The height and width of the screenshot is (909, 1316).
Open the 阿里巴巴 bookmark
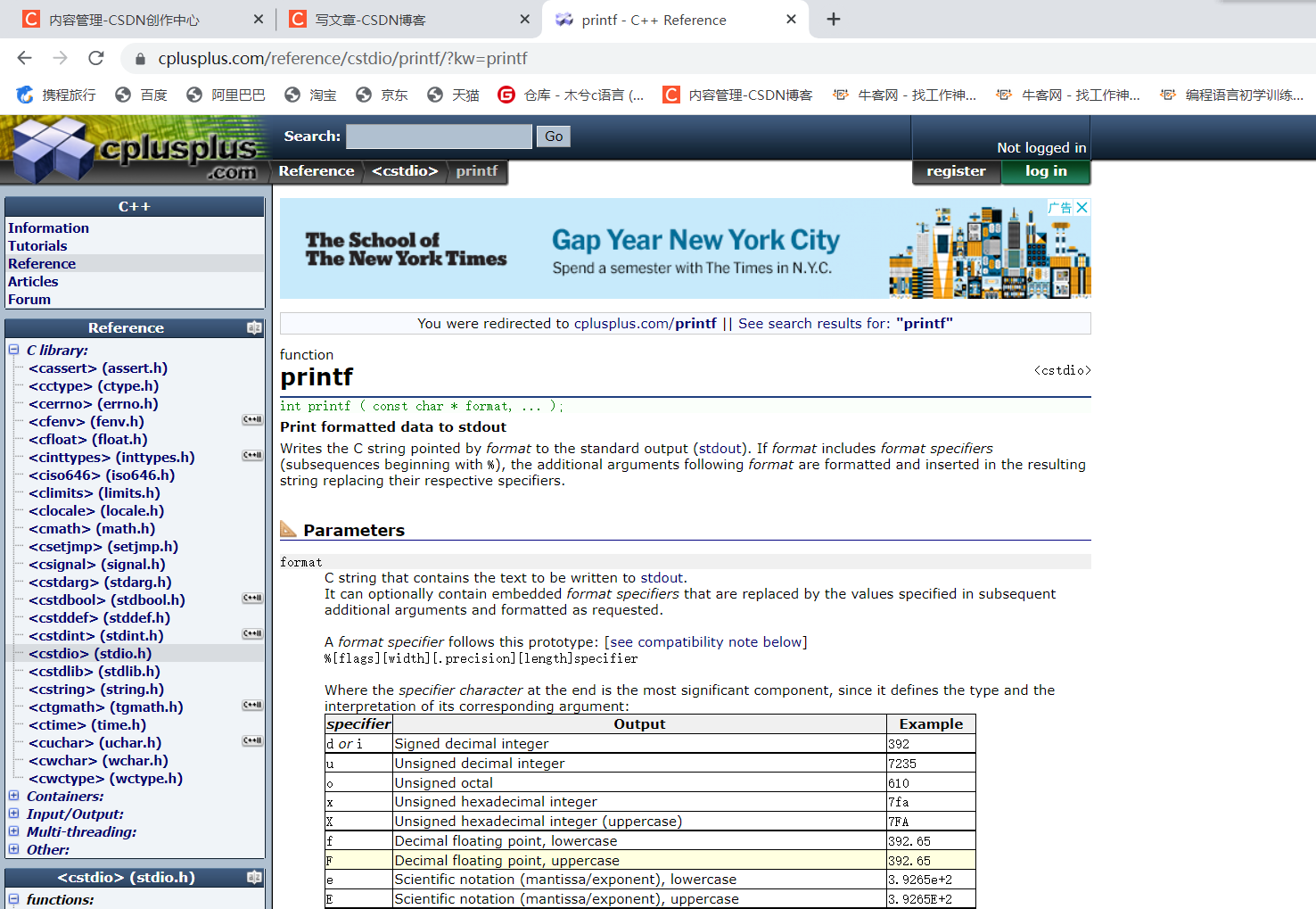click(226, 95)
